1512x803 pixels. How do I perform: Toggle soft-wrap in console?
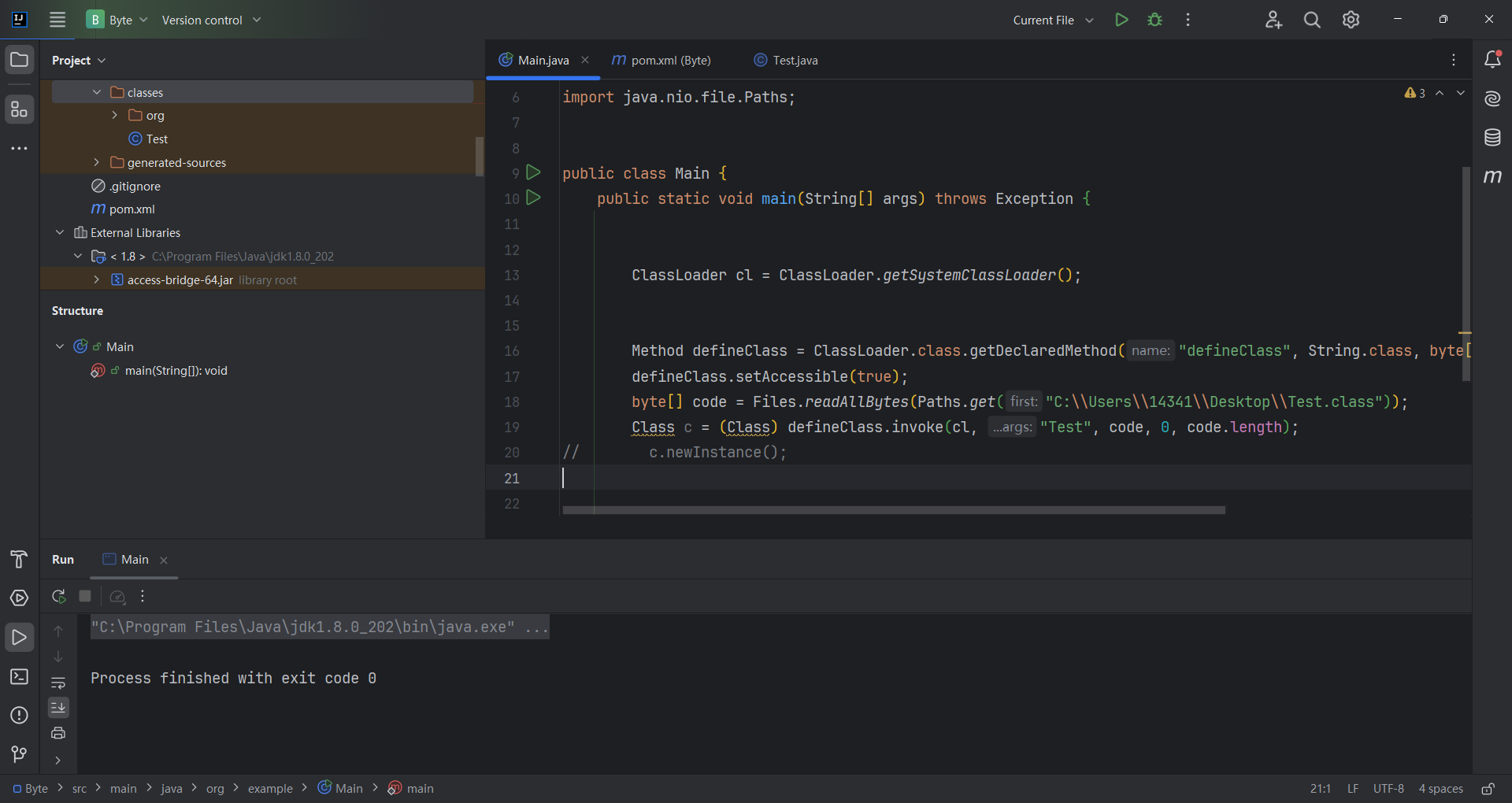[x=58, y=683]
